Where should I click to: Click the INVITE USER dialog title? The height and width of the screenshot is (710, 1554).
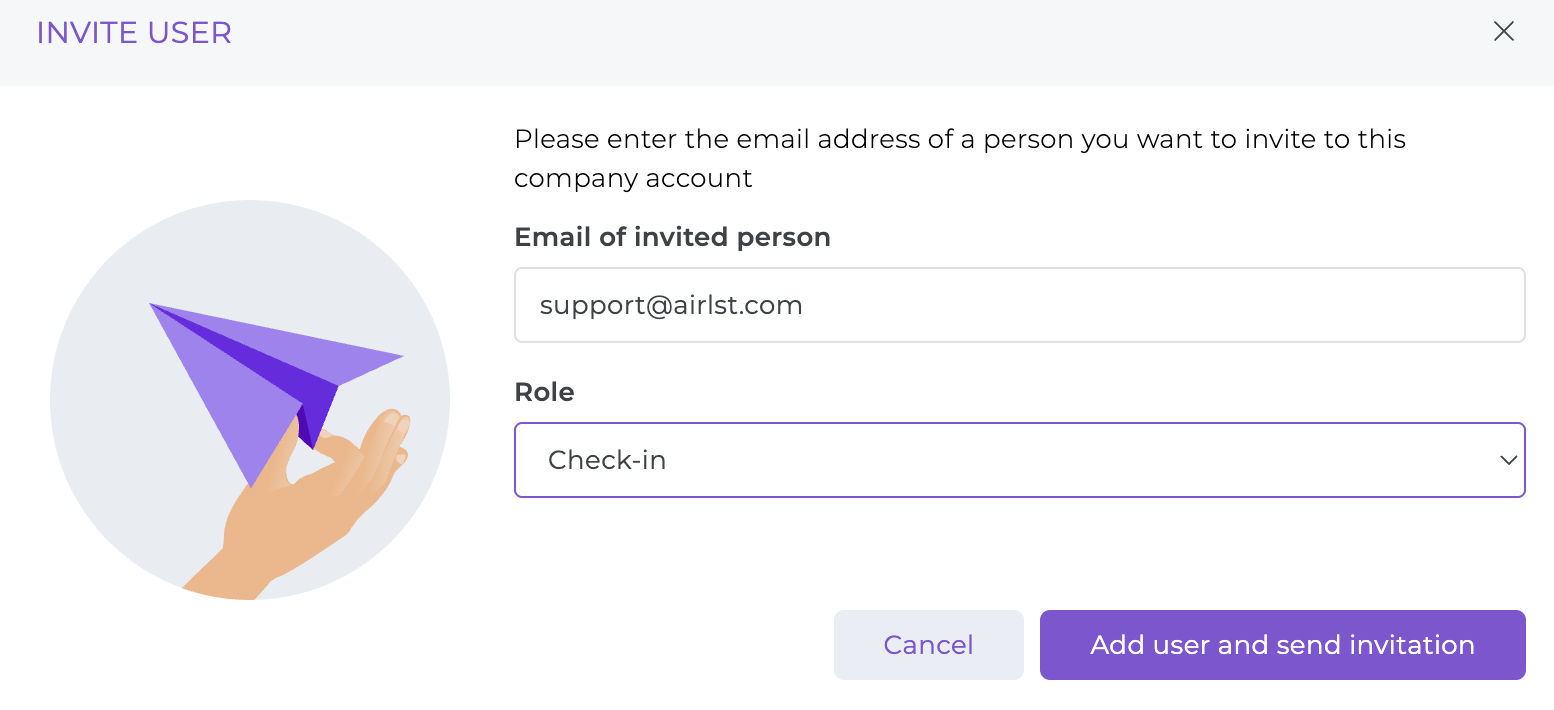pos(134,33)
